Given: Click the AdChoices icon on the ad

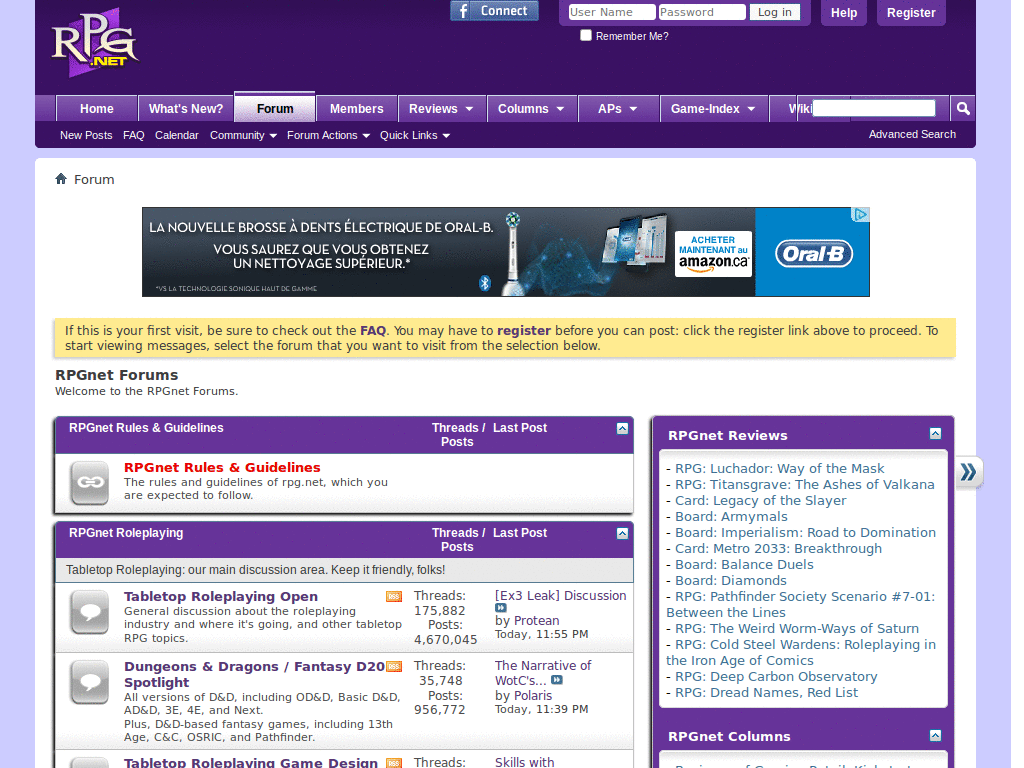Looking at the screenshot, I should [x=861, y=214].
